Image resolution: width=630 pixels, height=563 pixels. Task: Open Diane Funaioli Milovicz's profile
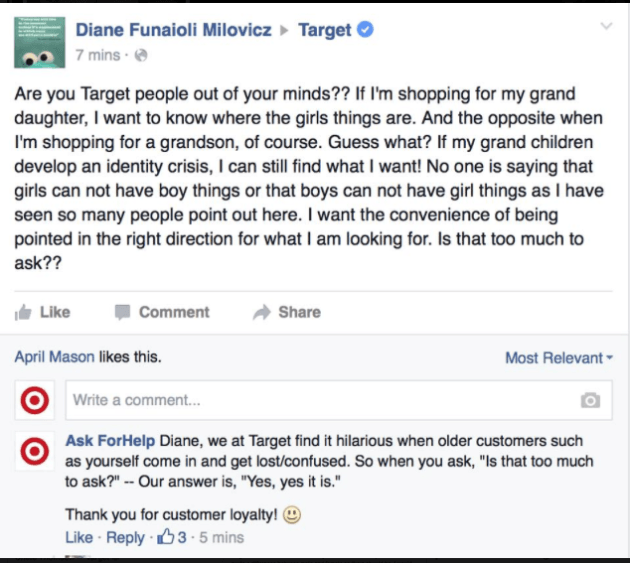[x=173, y=30]
